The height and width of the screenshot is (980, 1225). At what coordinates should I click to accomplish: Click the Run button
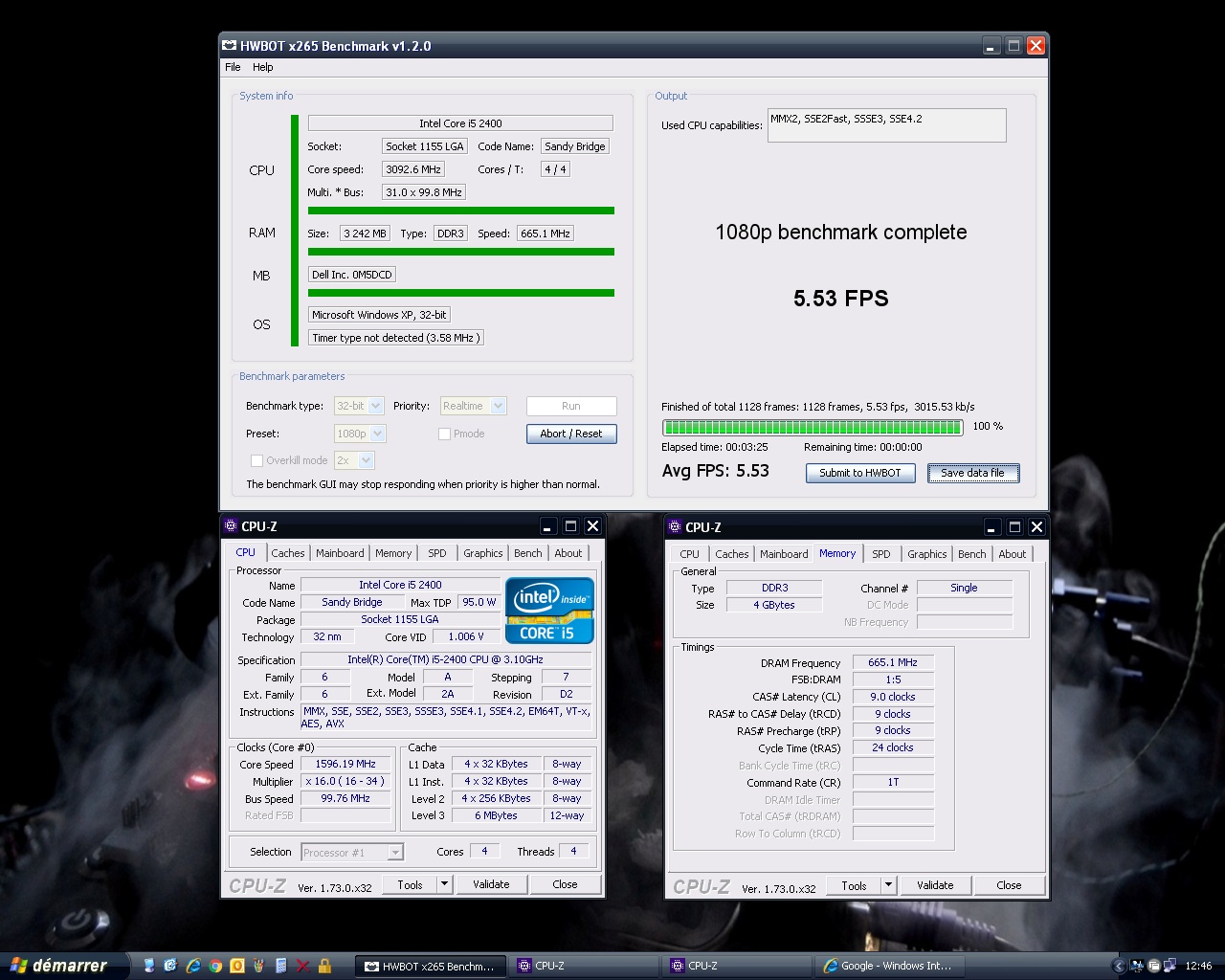pyautogui.click(x=571, y=406)
